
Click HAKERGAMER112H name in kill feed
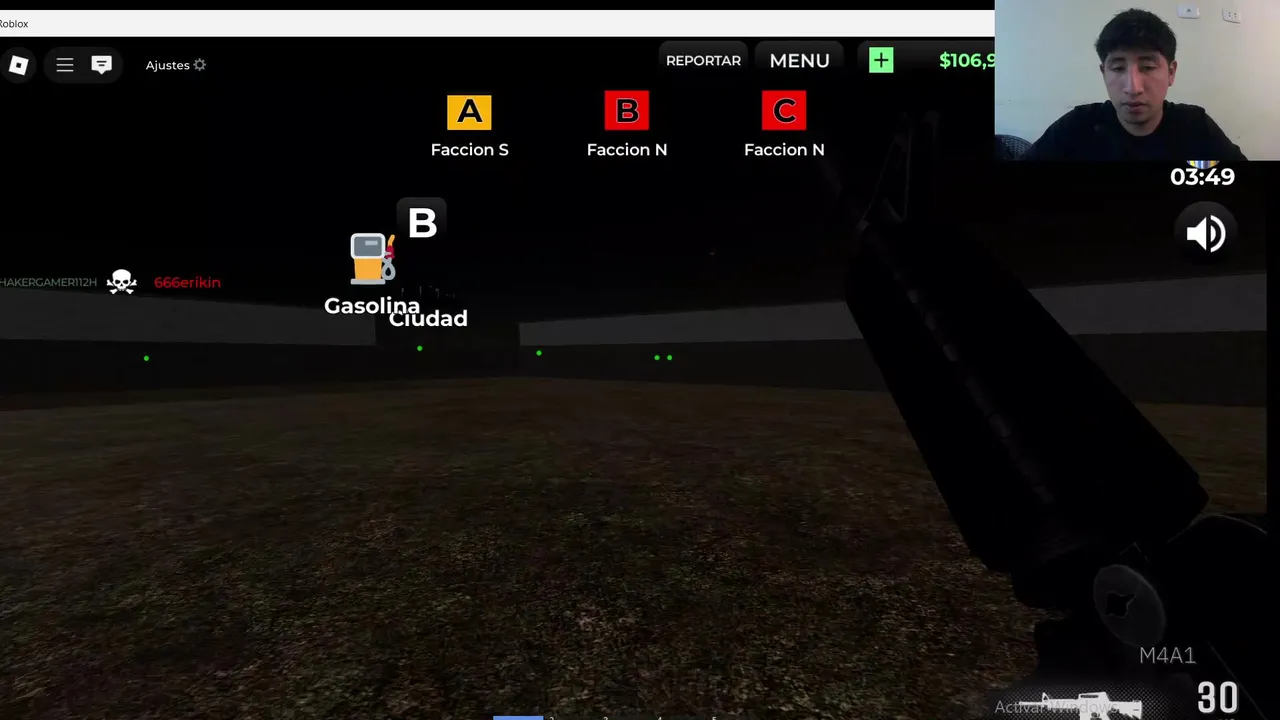pyautogui.click(x=48, y=282)
